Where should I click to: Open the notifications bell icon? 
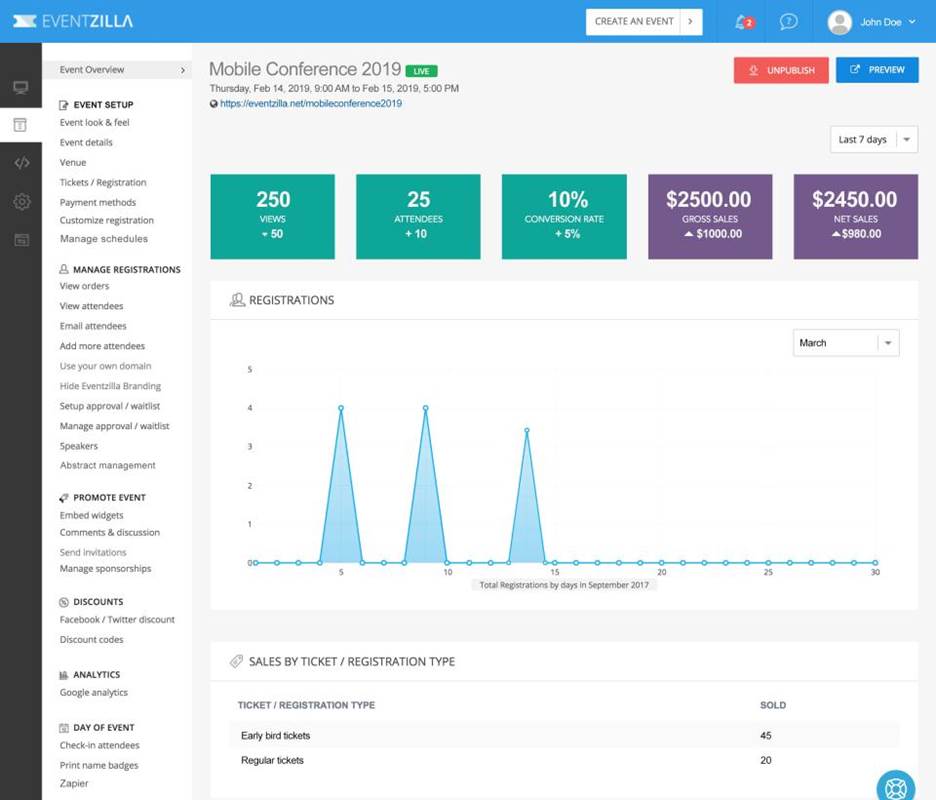tap(743, 22)
